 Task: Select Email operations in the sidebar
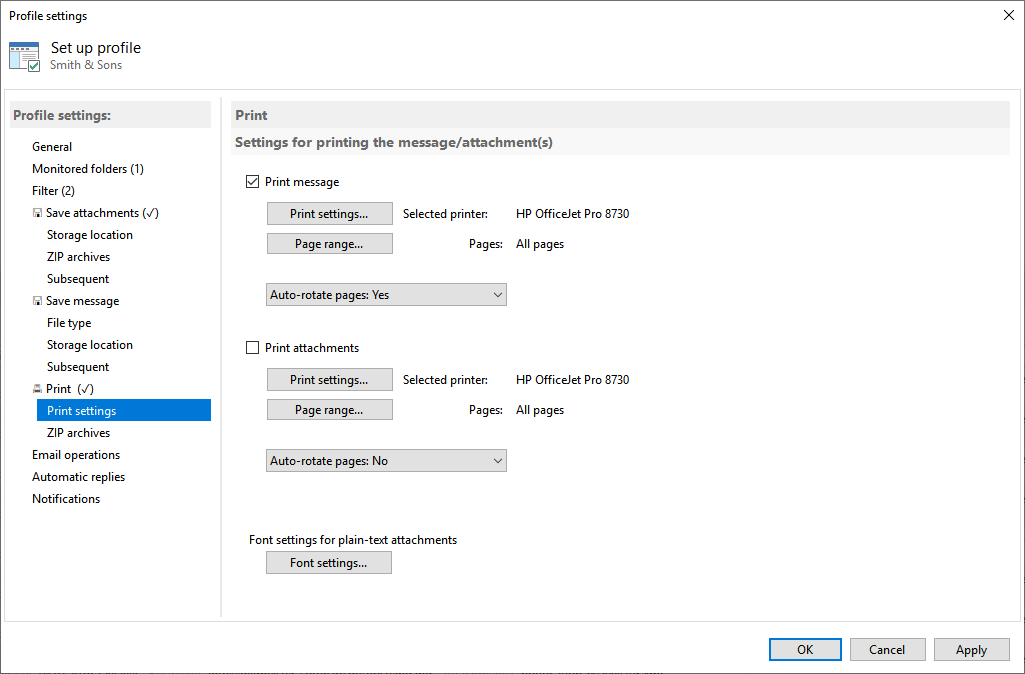pyautogui.click(x=75, y=454)
